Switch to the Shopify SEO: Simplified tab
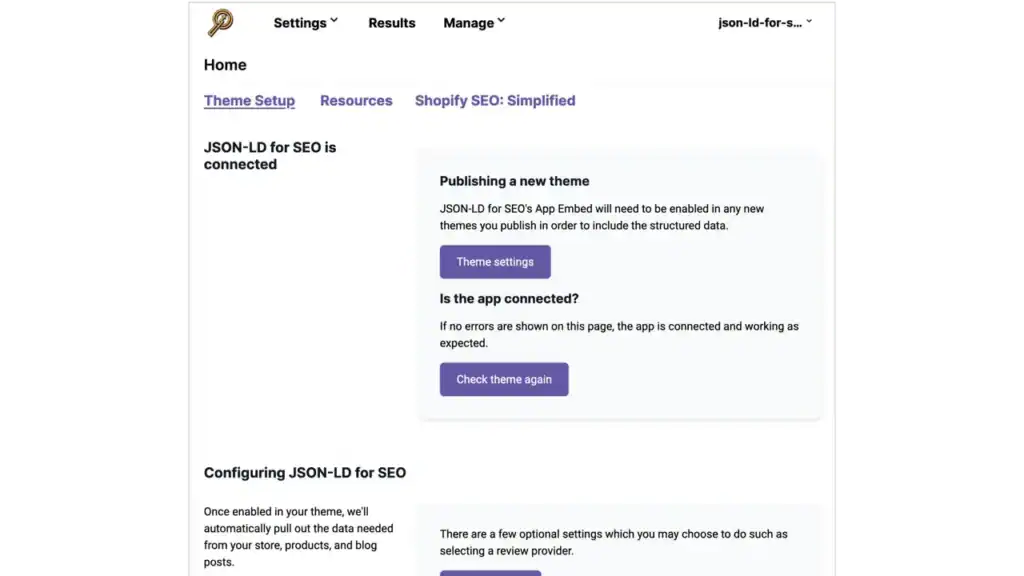The height and width of the screenshot is (576, 1024). click(x=494, y=100)
